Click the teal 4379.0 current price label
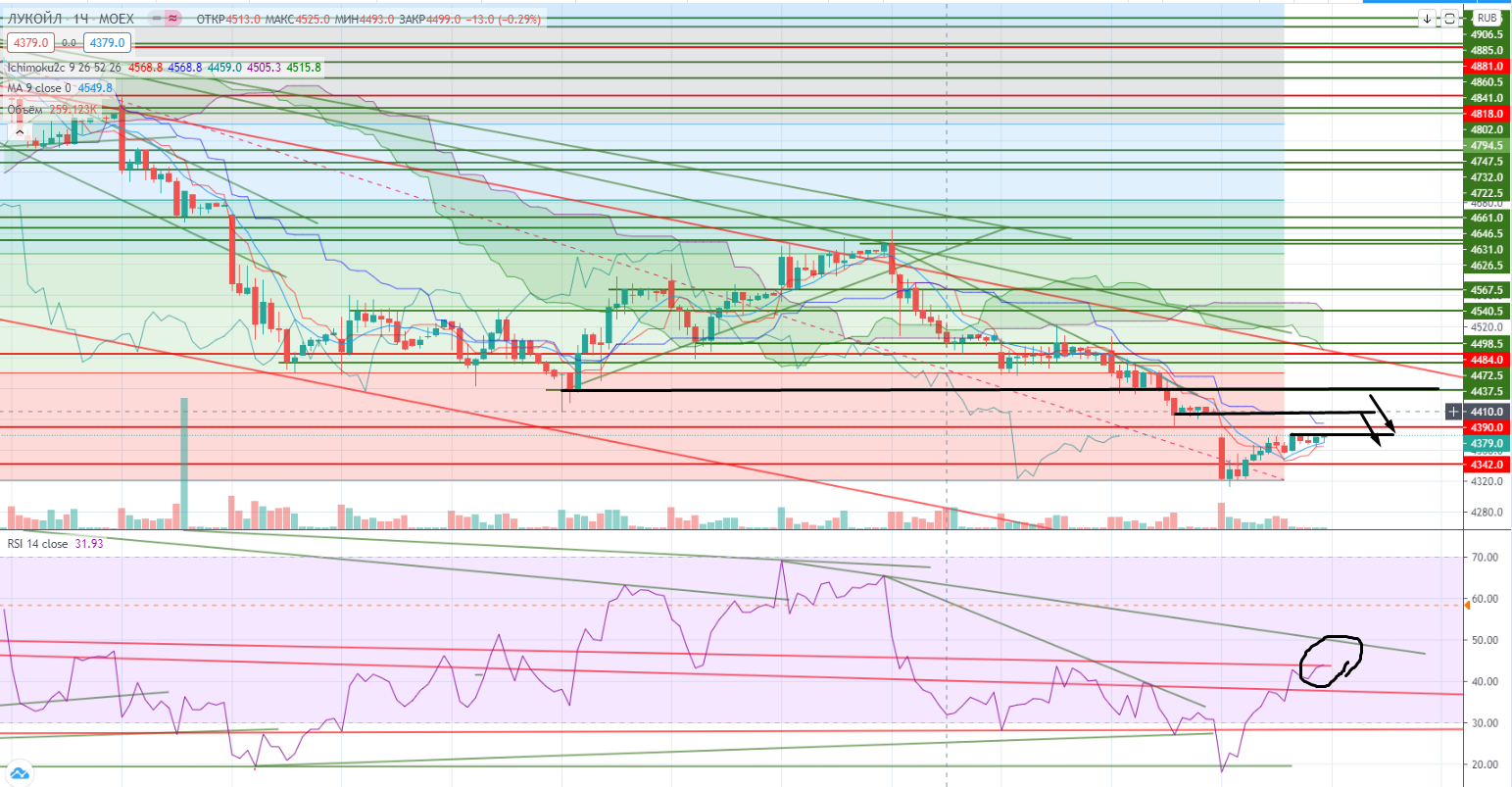1512x787 pixels. tap(1486, 444)
